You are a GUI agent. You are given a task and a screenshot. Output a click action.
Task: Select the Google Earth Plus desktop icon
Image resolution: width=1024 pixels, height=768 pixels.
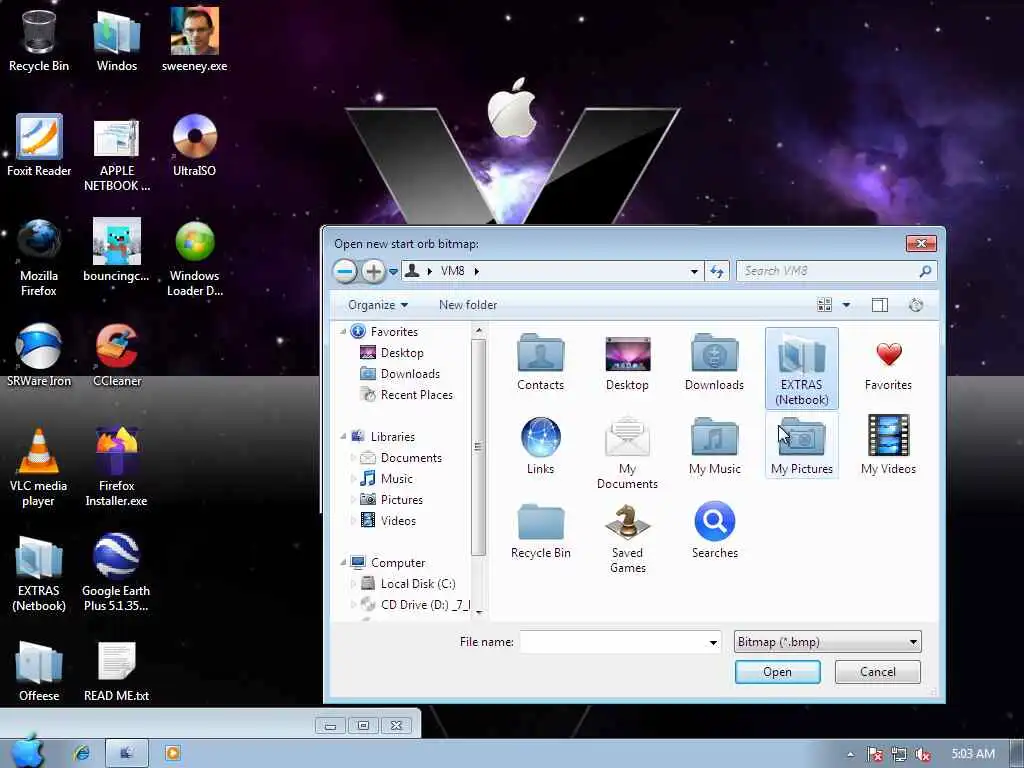pos(116,573)
